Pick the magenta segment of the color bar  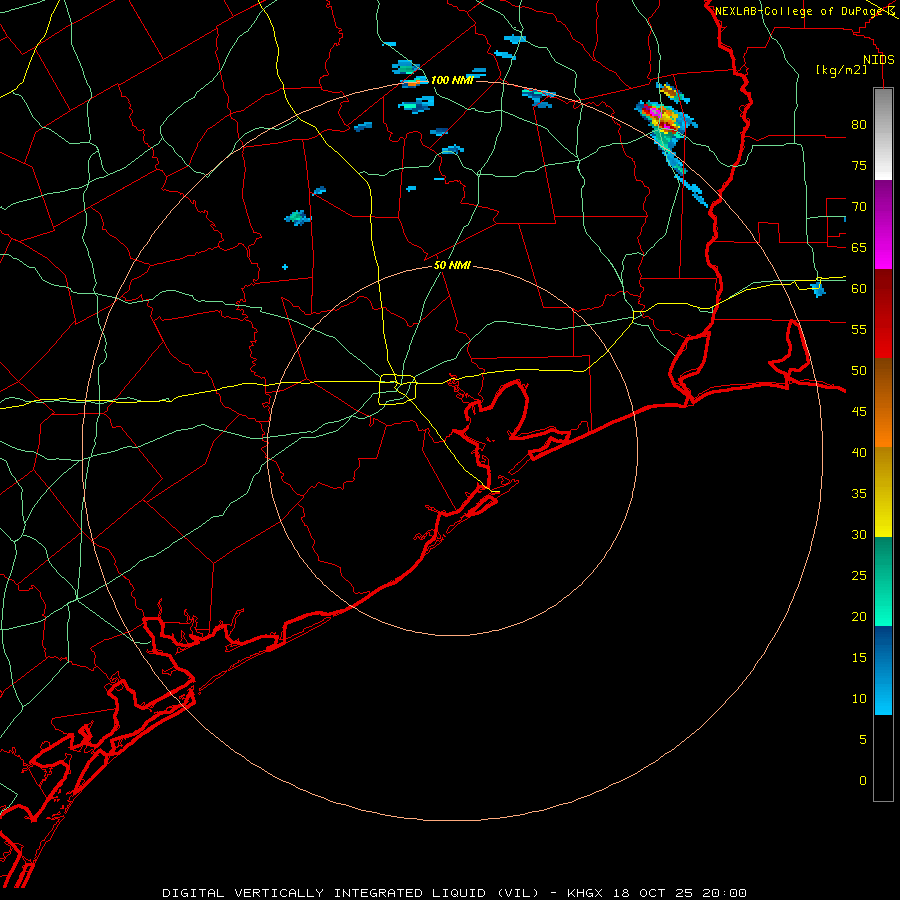pos(883,247)
